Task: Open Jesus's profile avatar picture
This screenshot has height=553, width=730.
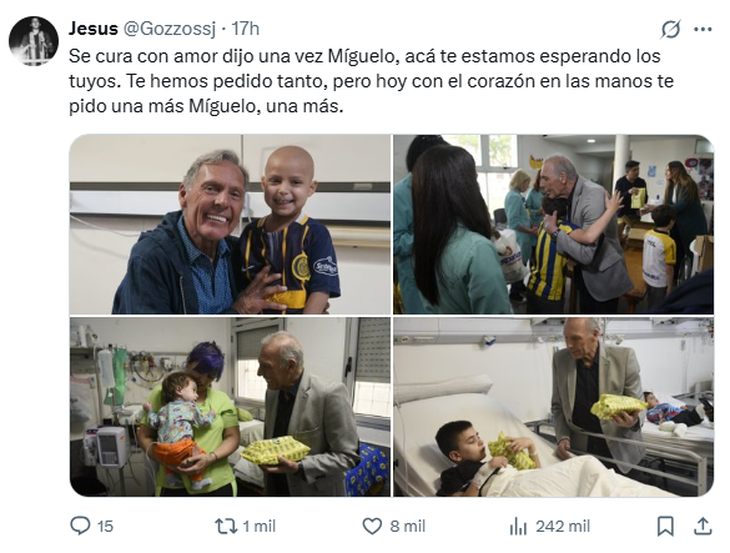Action: [x=34, y=41]
